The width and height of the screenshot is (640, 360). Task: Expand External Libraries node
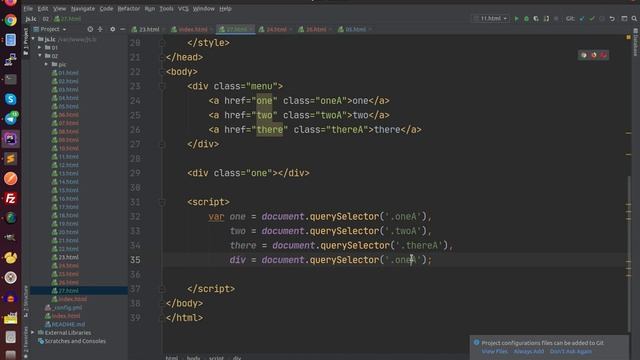[33, 333]
